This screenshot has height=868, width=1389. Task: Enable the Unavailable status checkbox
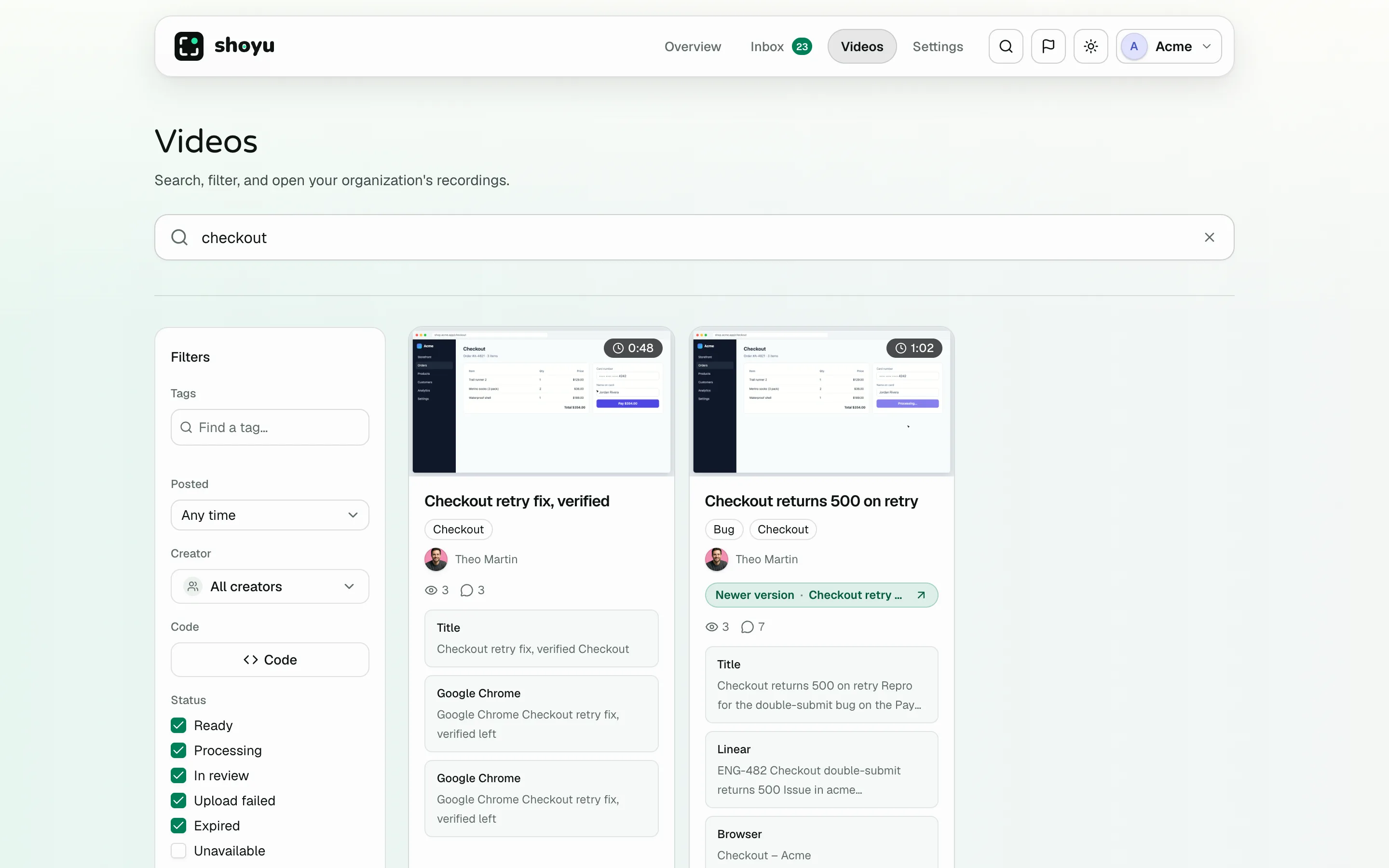coord(178,851)
